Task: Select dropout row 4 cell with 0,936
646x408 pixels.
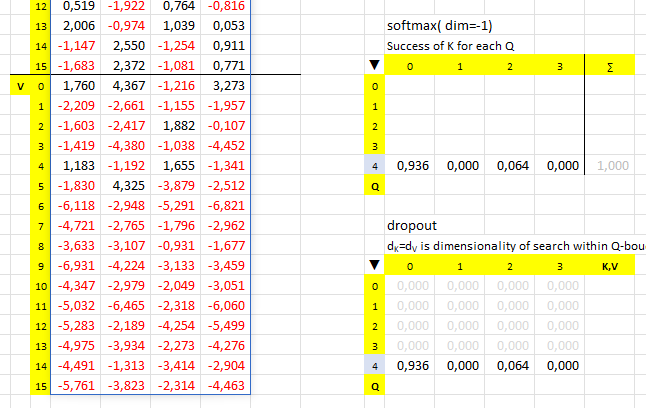Action: click(x=411, y=367)
